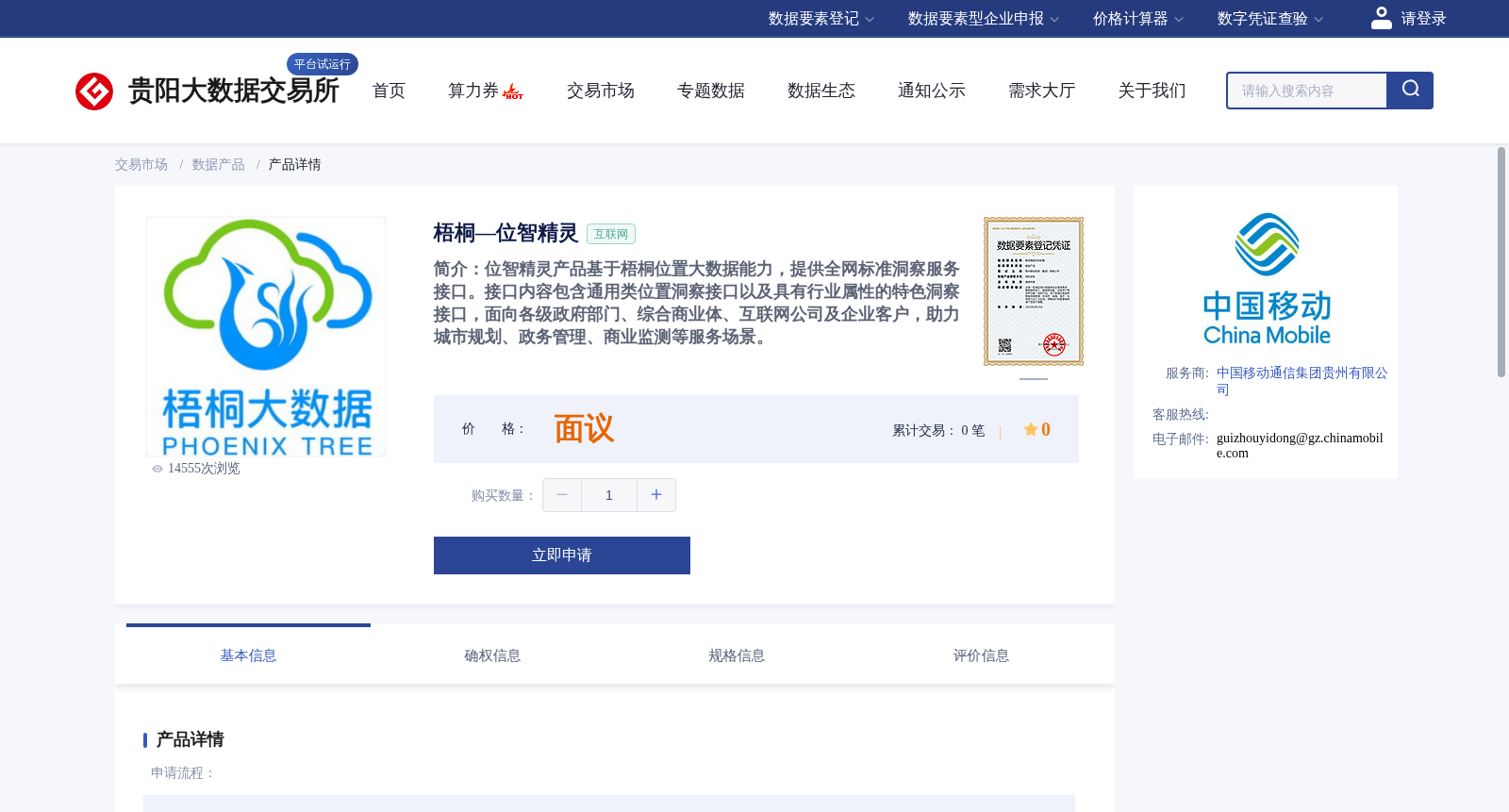Click the purchase quantity input field

coord(609,495)
